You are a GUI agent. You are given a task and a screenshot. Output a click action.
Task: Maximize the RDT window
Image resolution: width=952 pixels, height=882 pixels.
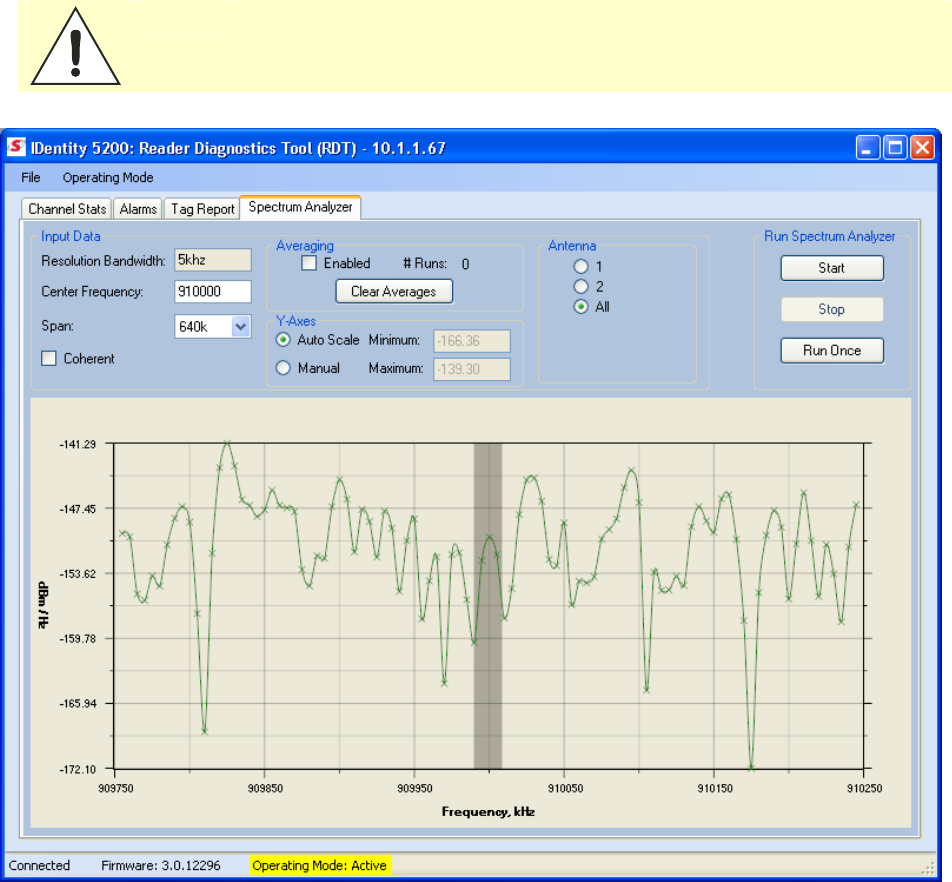[x=895, y=148]
